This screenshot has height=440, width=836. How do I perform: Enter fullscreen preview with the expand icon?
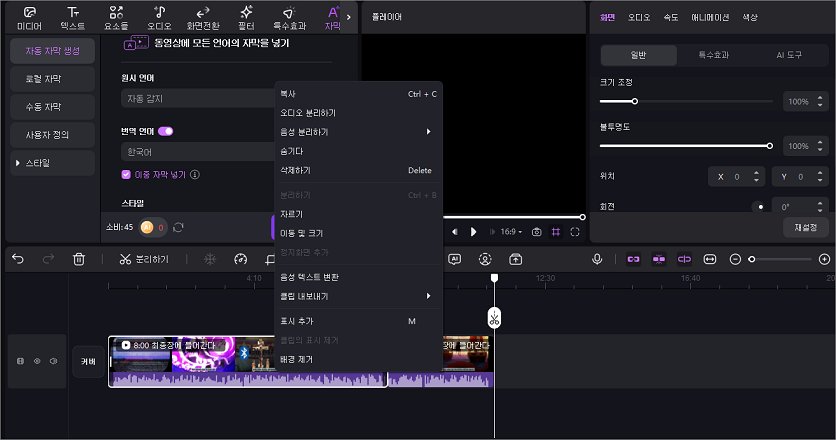tap(575, 232)
